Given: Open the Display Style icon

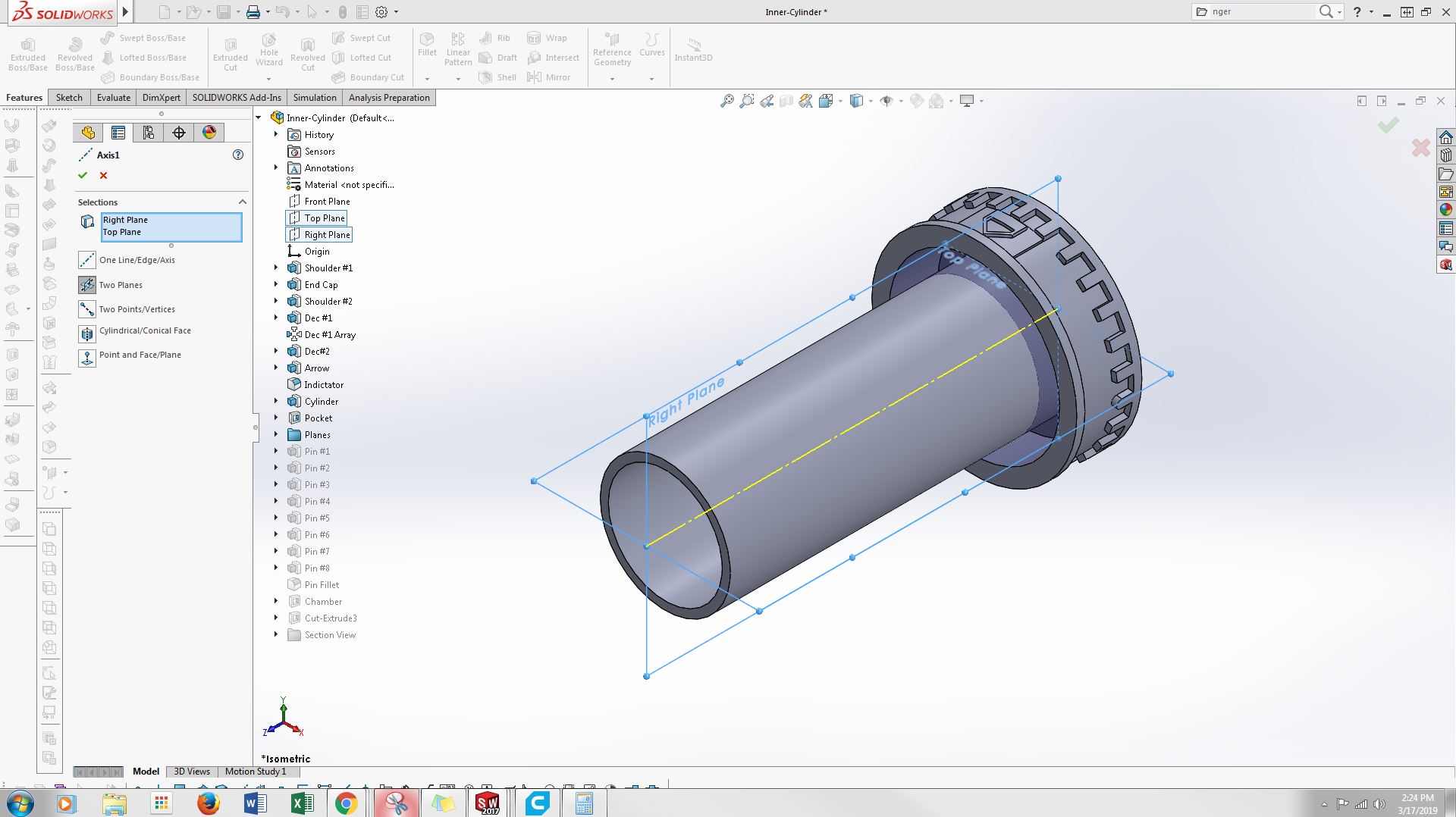Looking at the screenshot, I should [x=857, y=101].
